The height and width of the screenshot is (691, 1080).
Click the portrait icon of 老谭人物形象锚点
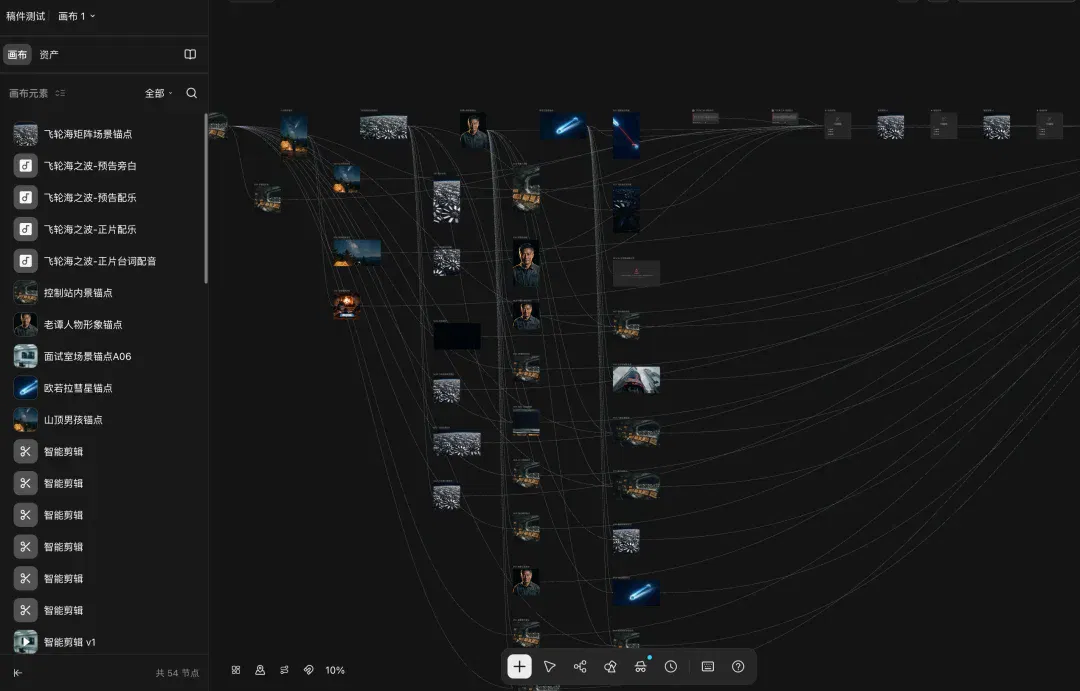point(25,324)
